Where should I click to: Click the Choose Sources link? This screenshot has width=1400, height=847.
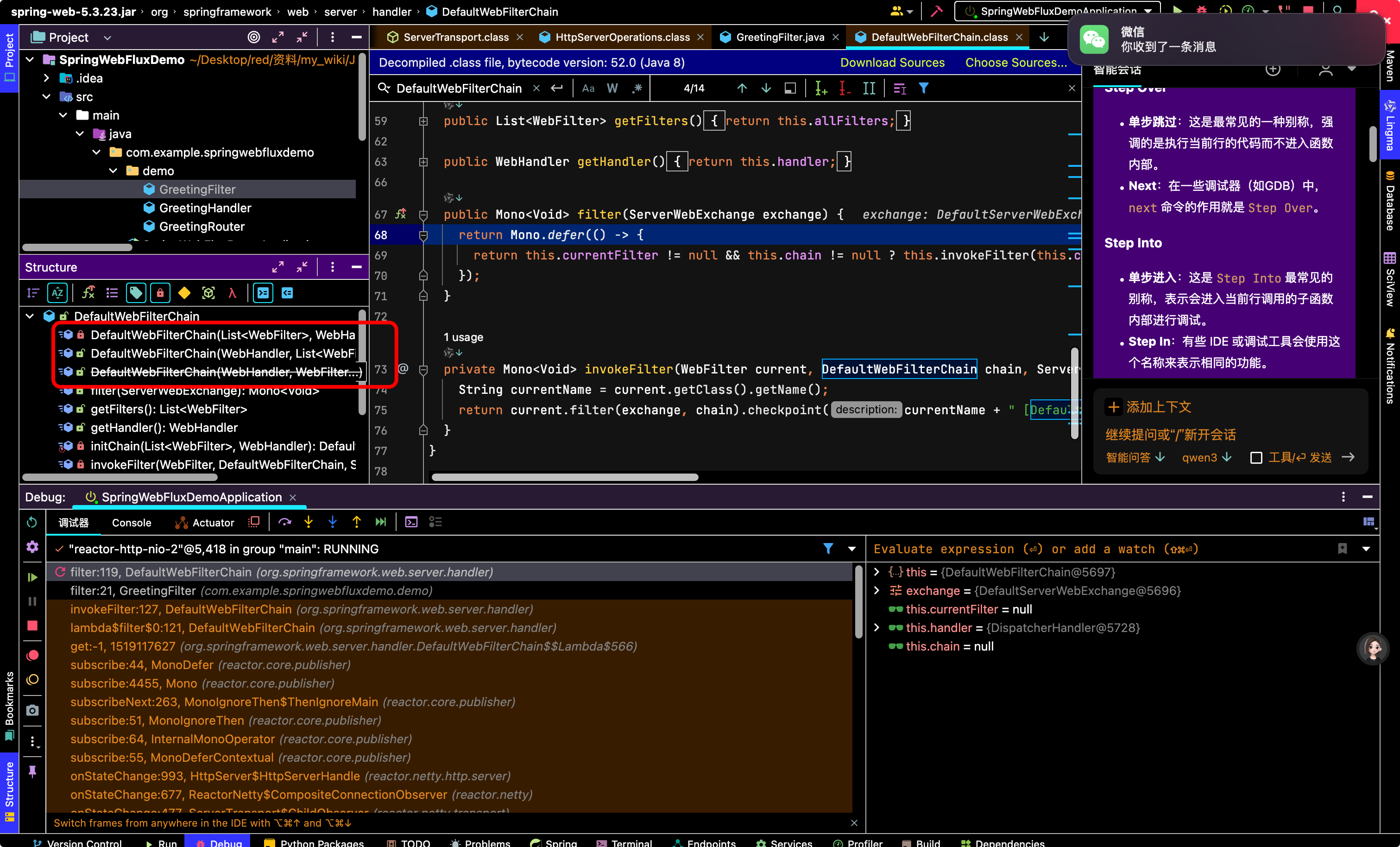[1016, 63]
